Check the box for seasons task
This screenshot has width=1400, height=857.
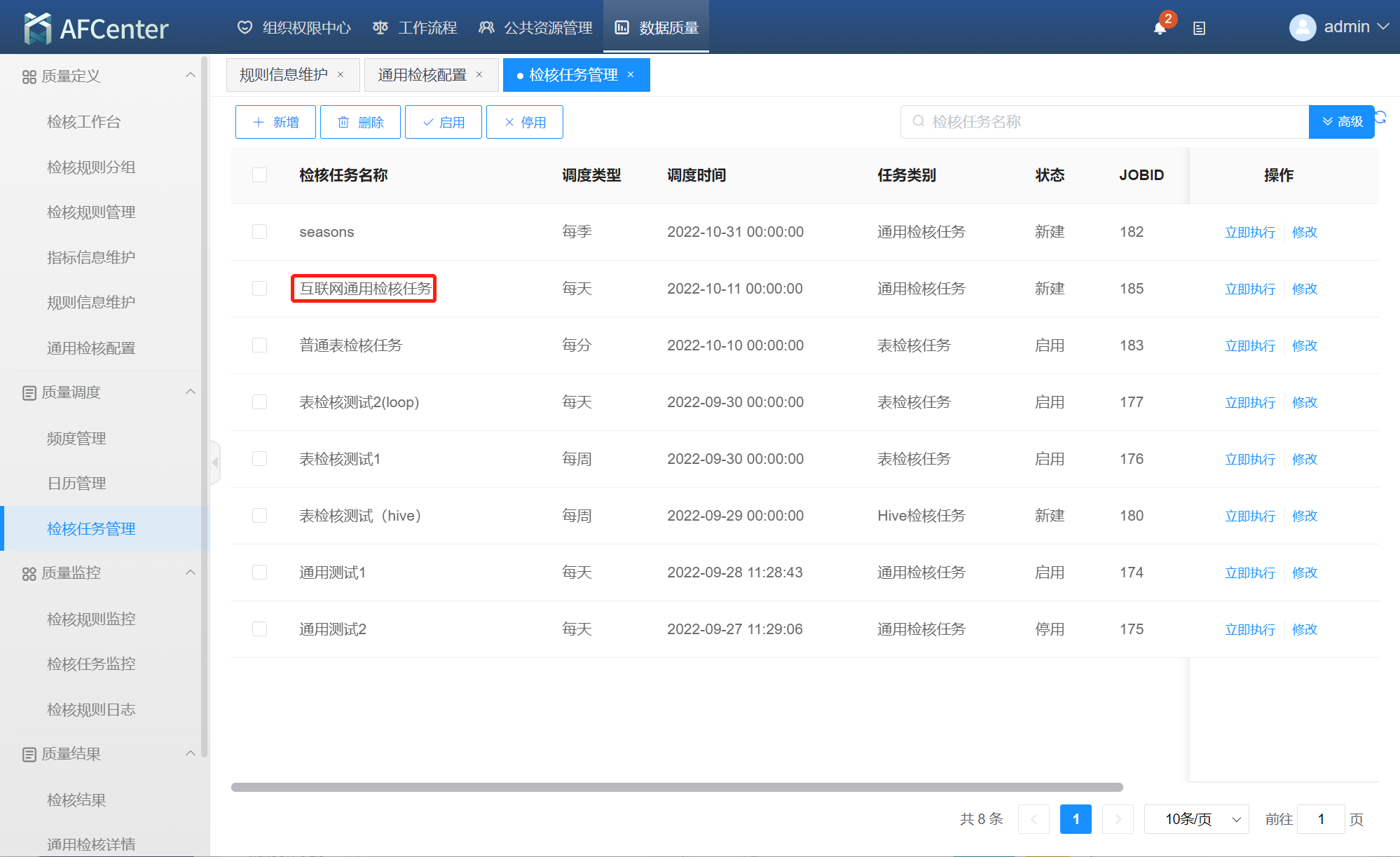pyautogui.click(x=259, y=232)
